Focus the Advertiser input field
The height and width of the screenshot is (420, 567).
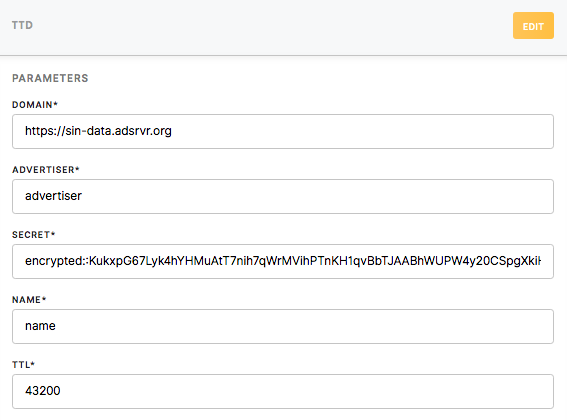point(283,196)
